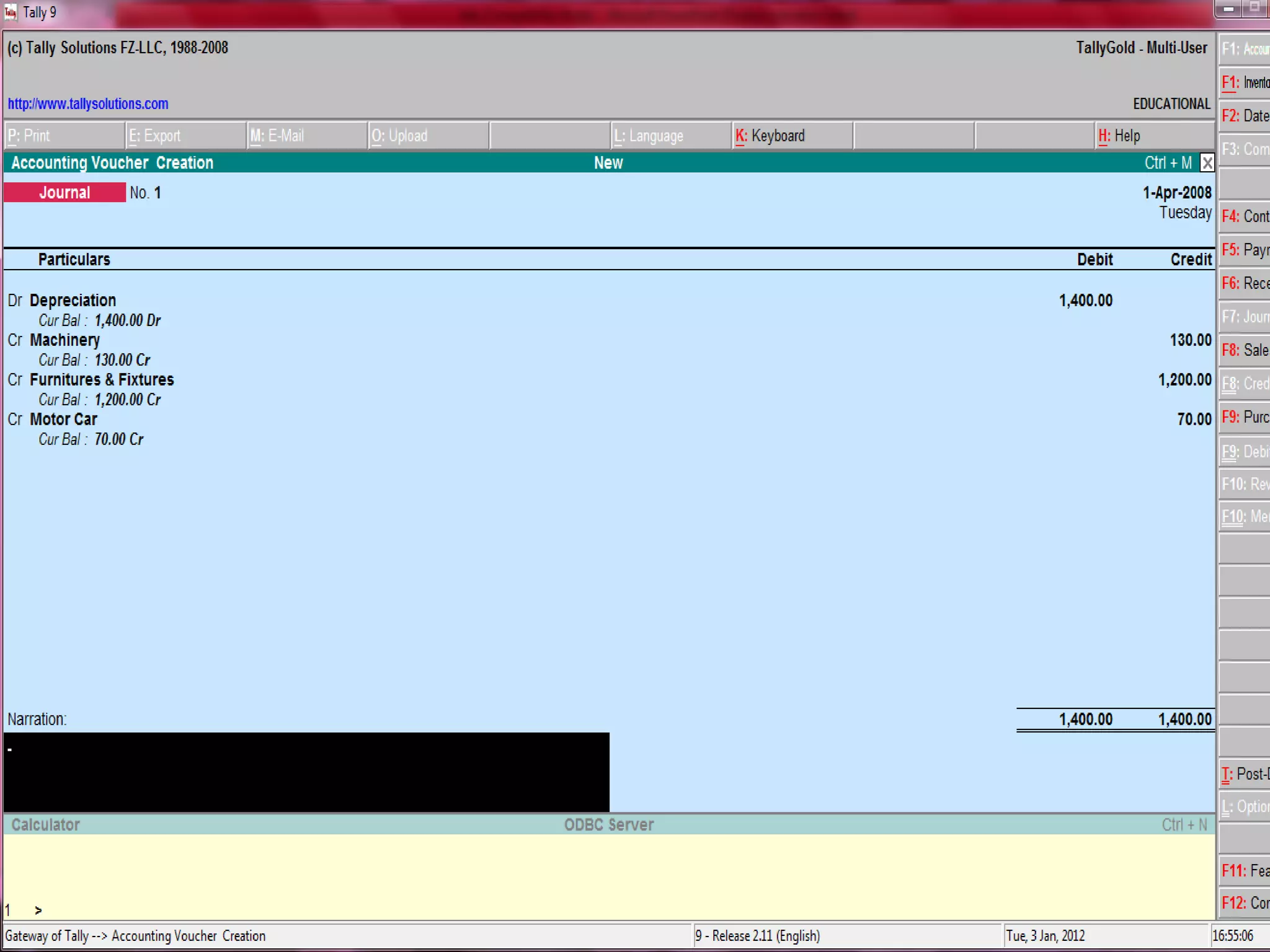The image size is (1270, 952).
Task: Open the tallysolutions.com website link
Action: 88,104
